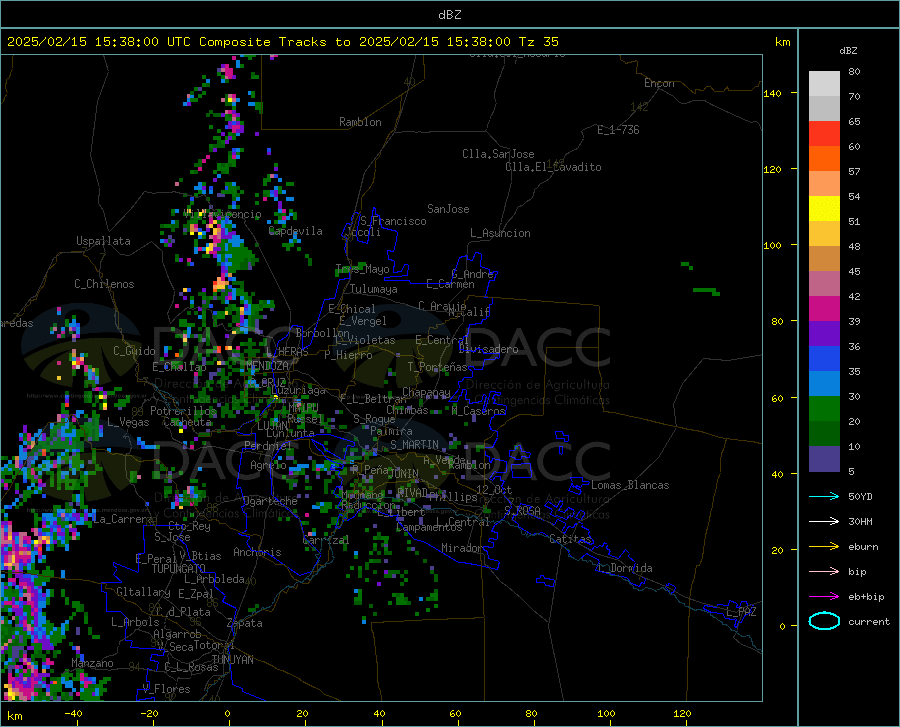
Task: Click the 'S_Francisco' map label
Action: click(x=393, y=221)
